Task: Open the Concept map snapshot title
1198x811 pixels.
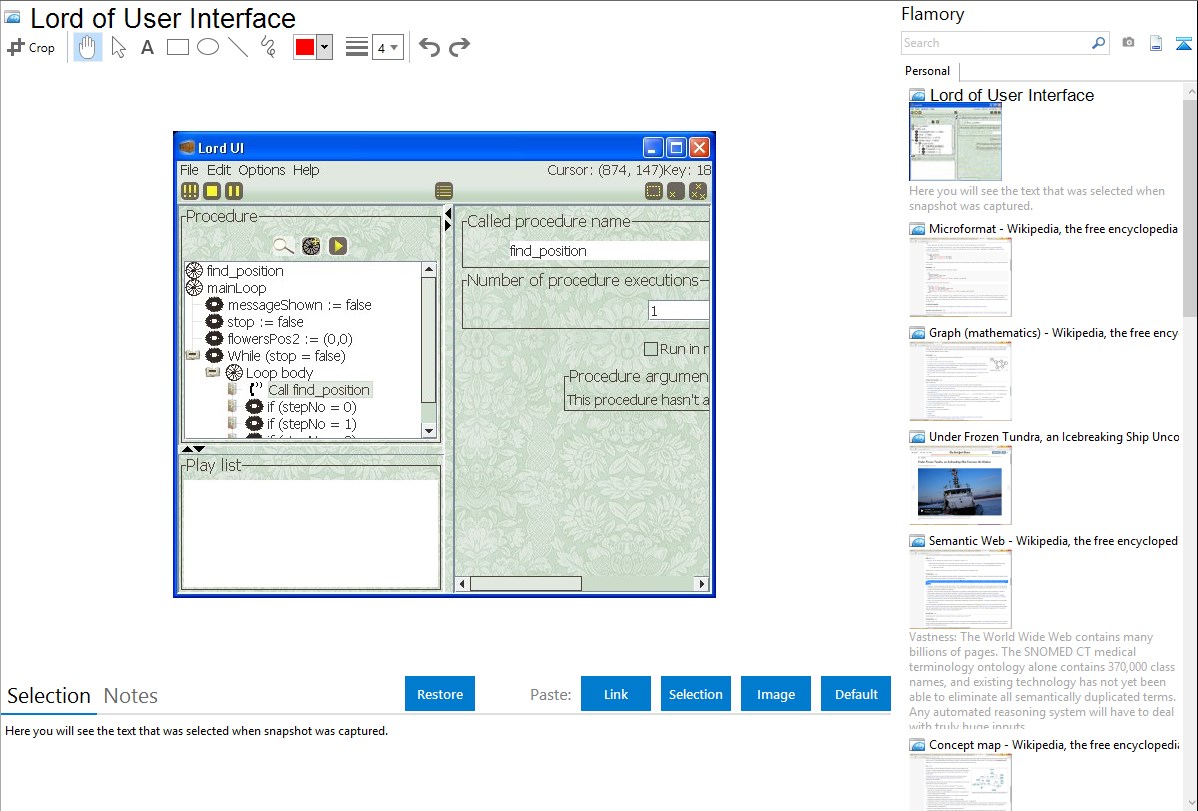Action: click(1054, 745)
